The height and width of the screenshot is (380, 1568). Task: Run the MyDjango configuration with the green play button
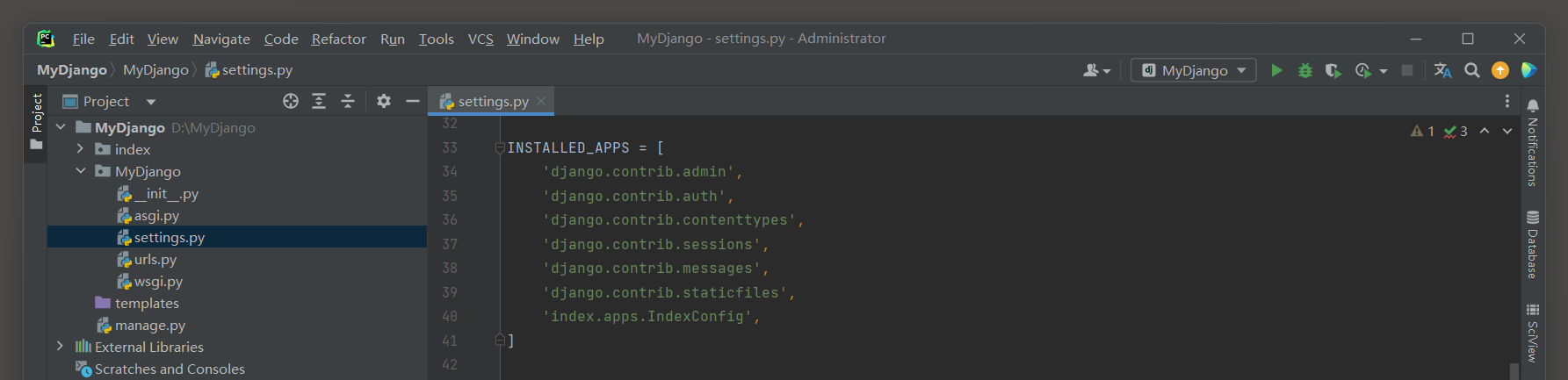coord(1276,70)
